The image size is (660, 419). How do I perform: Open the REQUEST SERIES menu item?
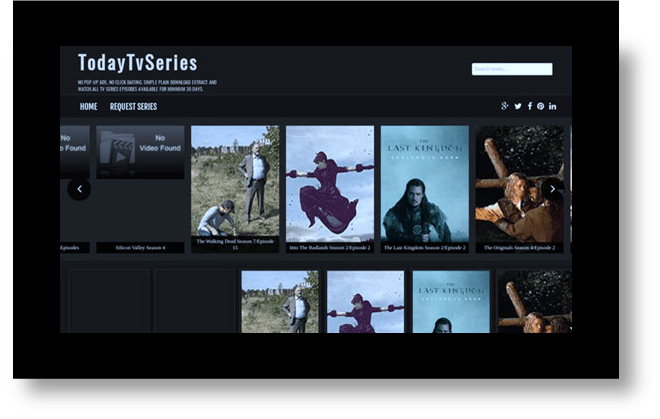pos(133,107)
